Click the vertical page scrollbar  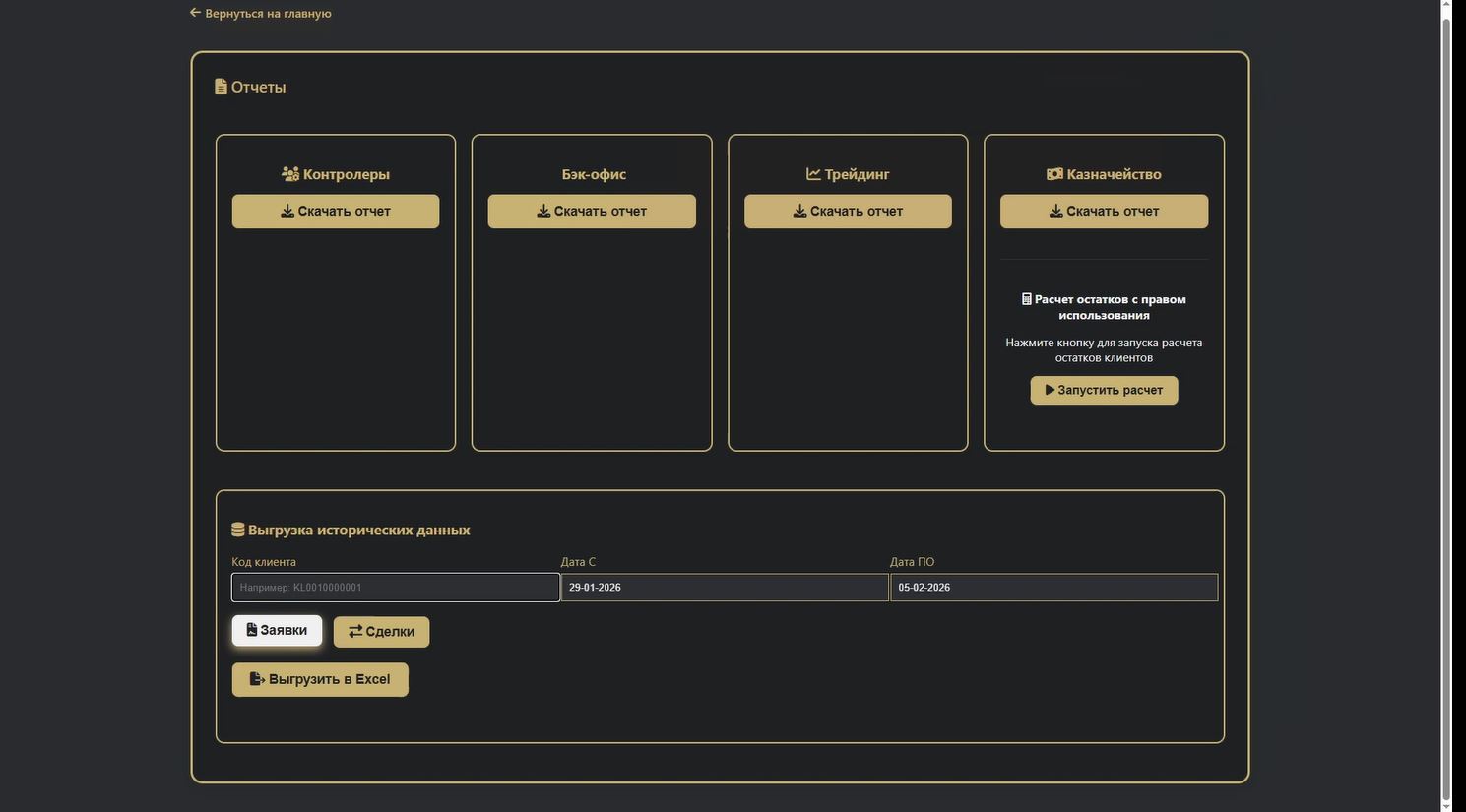(1446, 394)
